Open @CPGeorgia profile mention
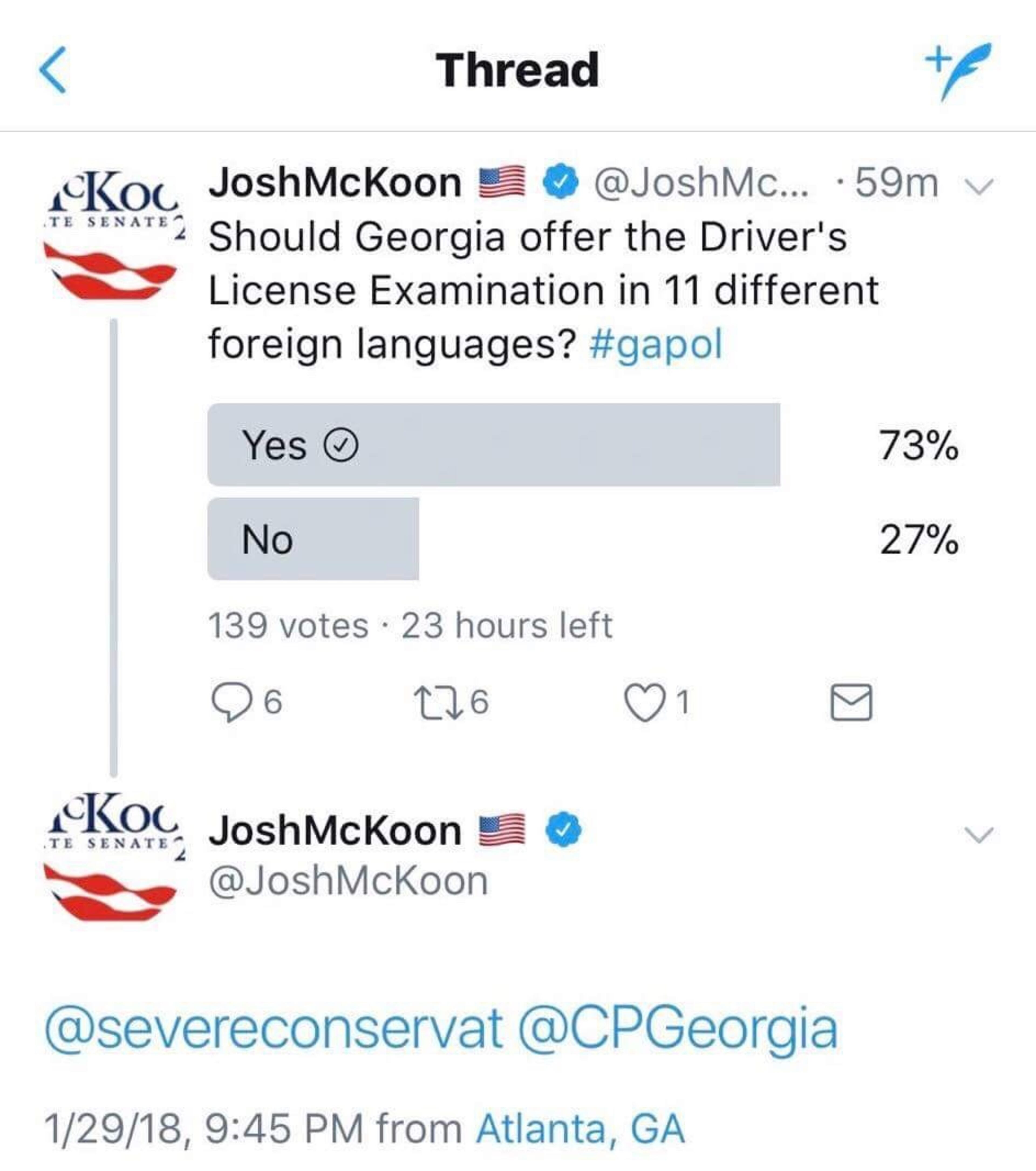The height and width of the screenshot is (1171, 1036). coord(677,1030)
